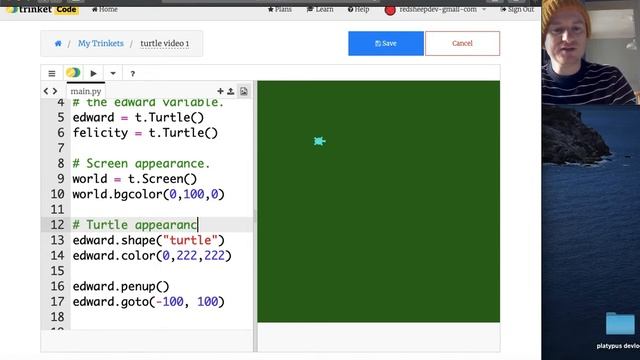The image size is (640, 360).
Task: Edit the trinket title 'turtle video 1'
Action: click(x=164, y=43)
